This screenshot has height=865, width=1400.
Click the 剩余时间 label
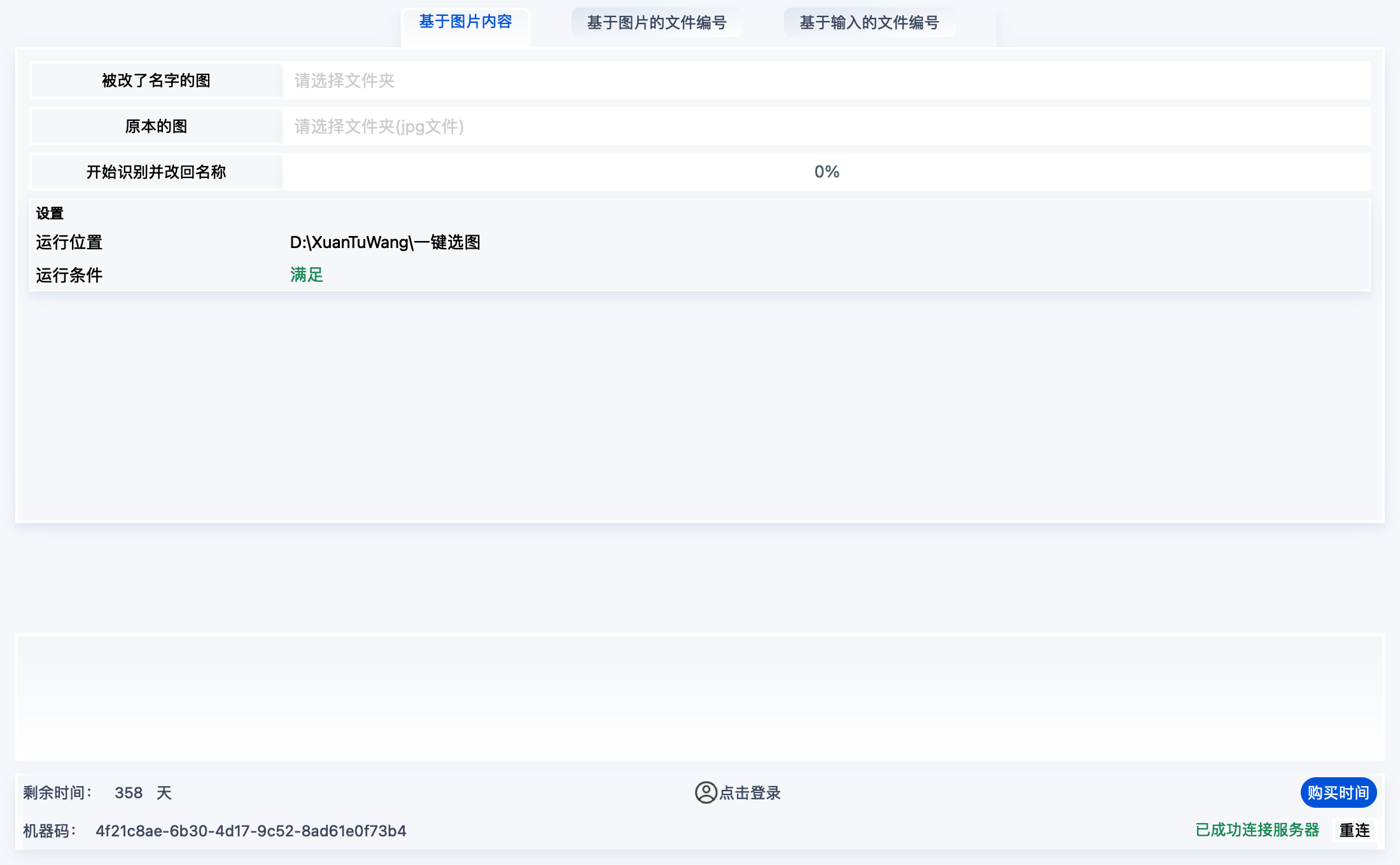coord(57,793)
